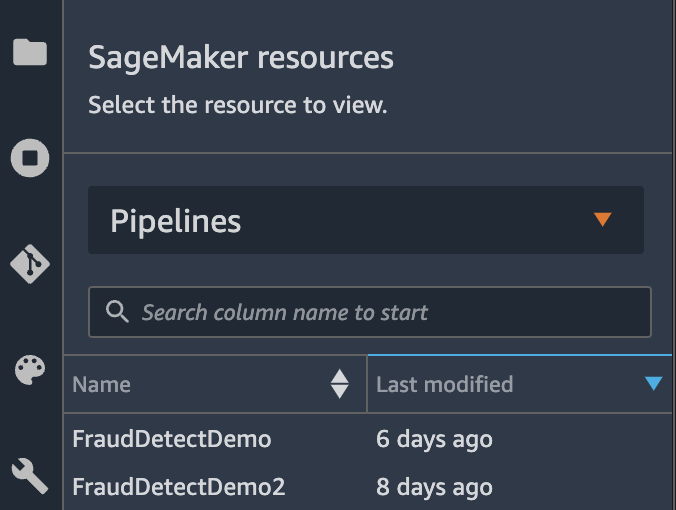Click the SageMaker resources heading
Viewport: 676px width, 510px height.
pos(241,58)
